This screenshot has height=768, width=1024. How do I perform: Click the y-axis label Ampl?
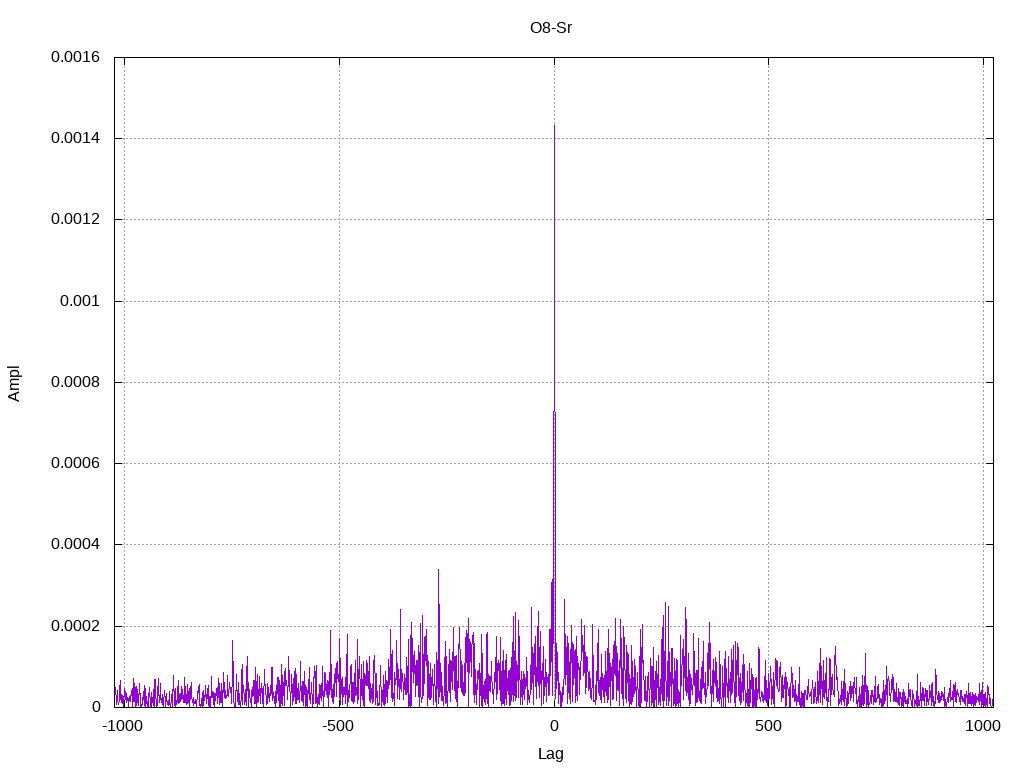pos(14,383)
